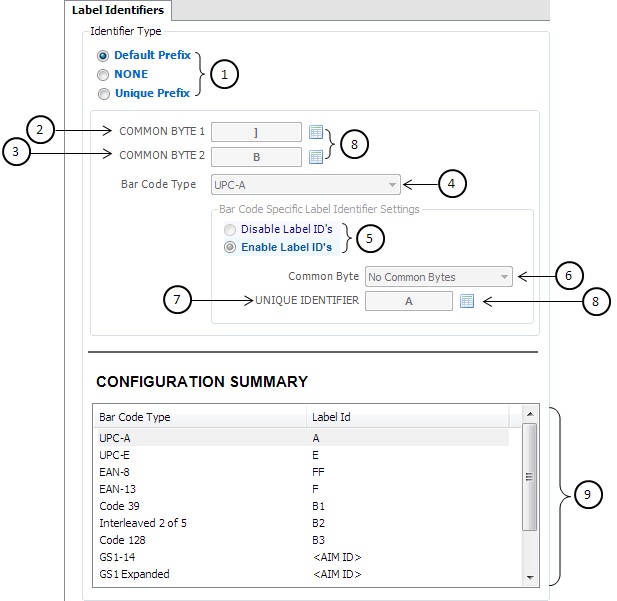
Task: Open the Common Byte dropdown
Action: click(439, 277)
